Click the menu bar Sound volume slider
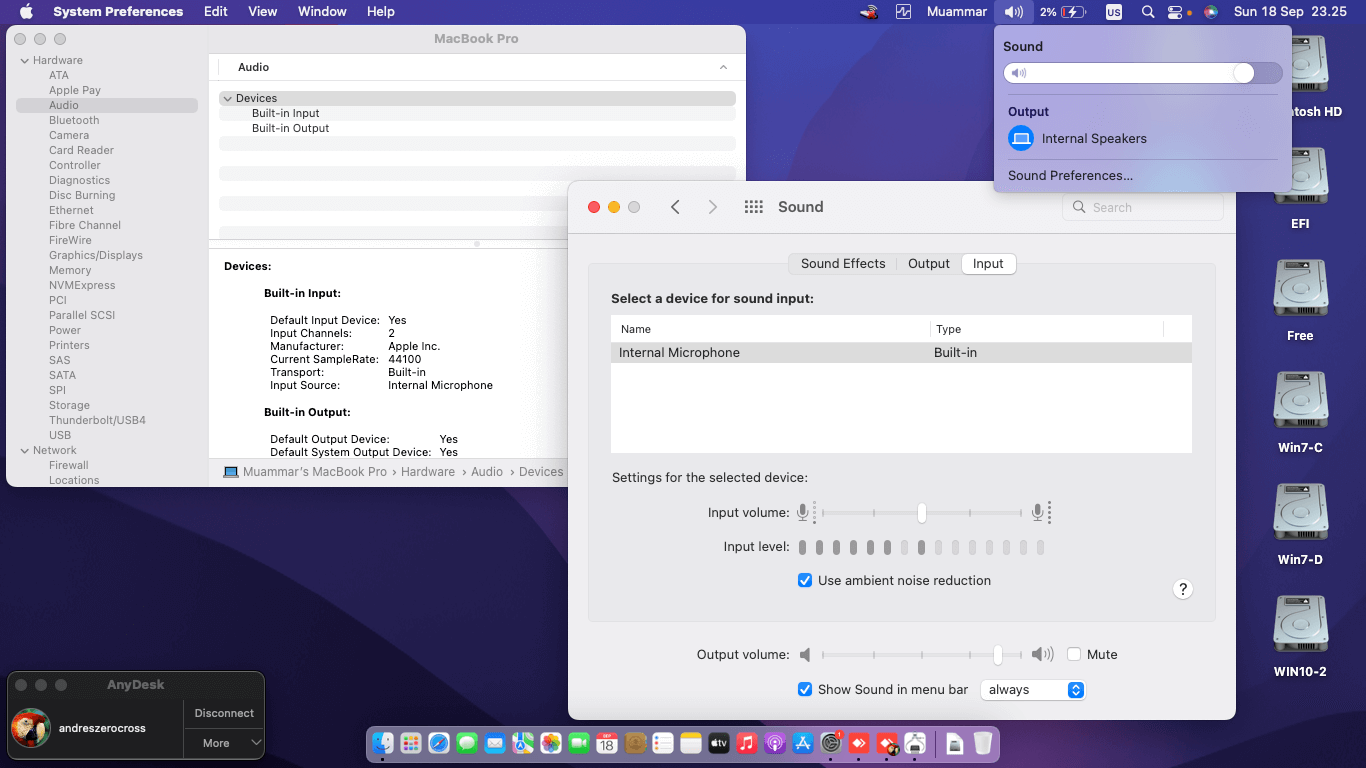 (1143, 73)
